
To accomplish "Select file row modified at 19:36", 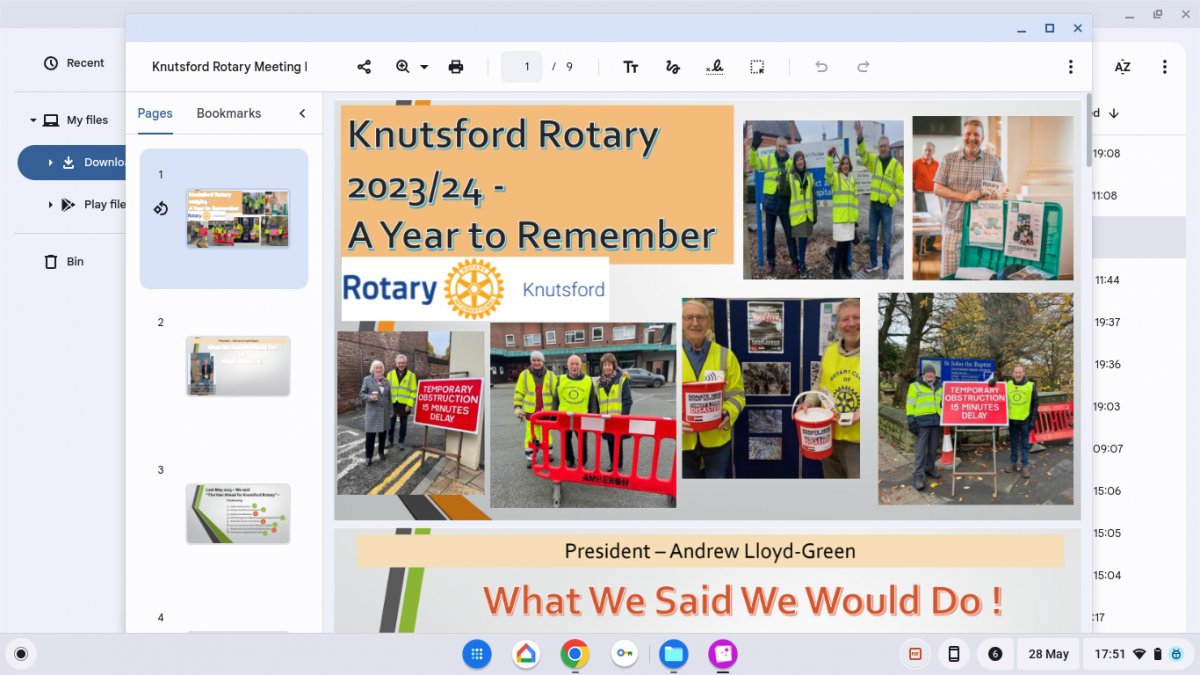I will tap(1140, 365).
